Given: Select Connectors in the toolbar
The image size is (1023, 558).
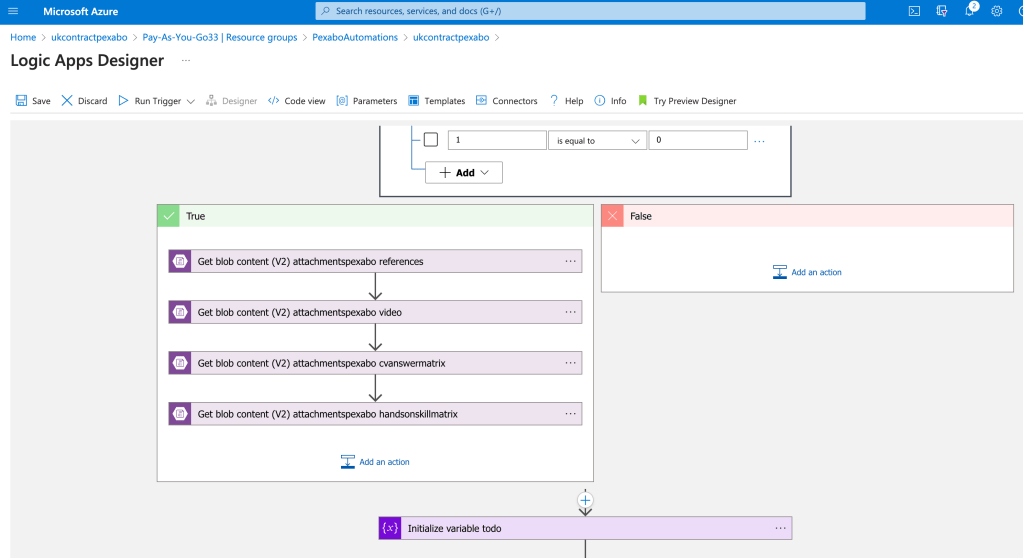Looking at the screenshot, I should (x=507, y=101).
